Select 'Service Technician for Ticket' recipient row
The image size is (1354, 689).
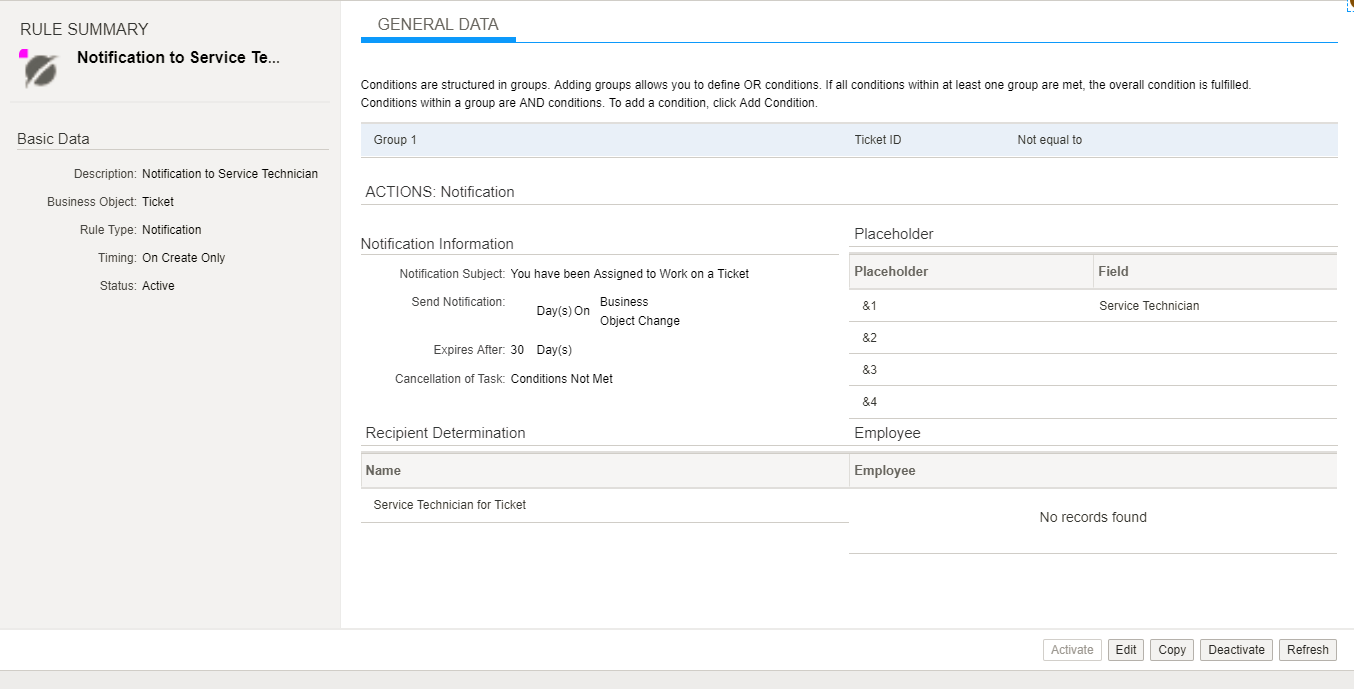pos(605,505)
